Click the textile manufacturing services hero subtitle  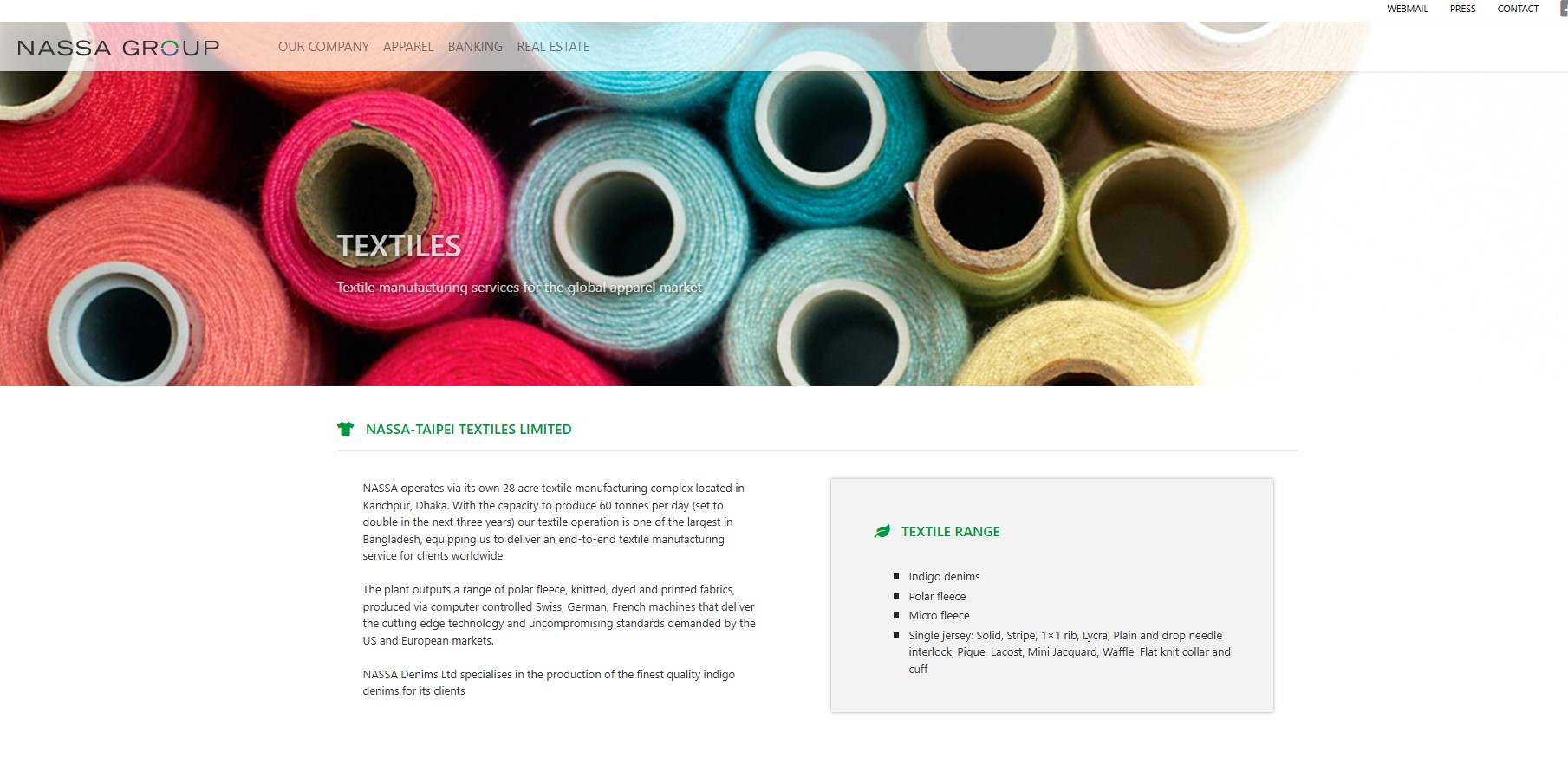(x=519, y=288)
